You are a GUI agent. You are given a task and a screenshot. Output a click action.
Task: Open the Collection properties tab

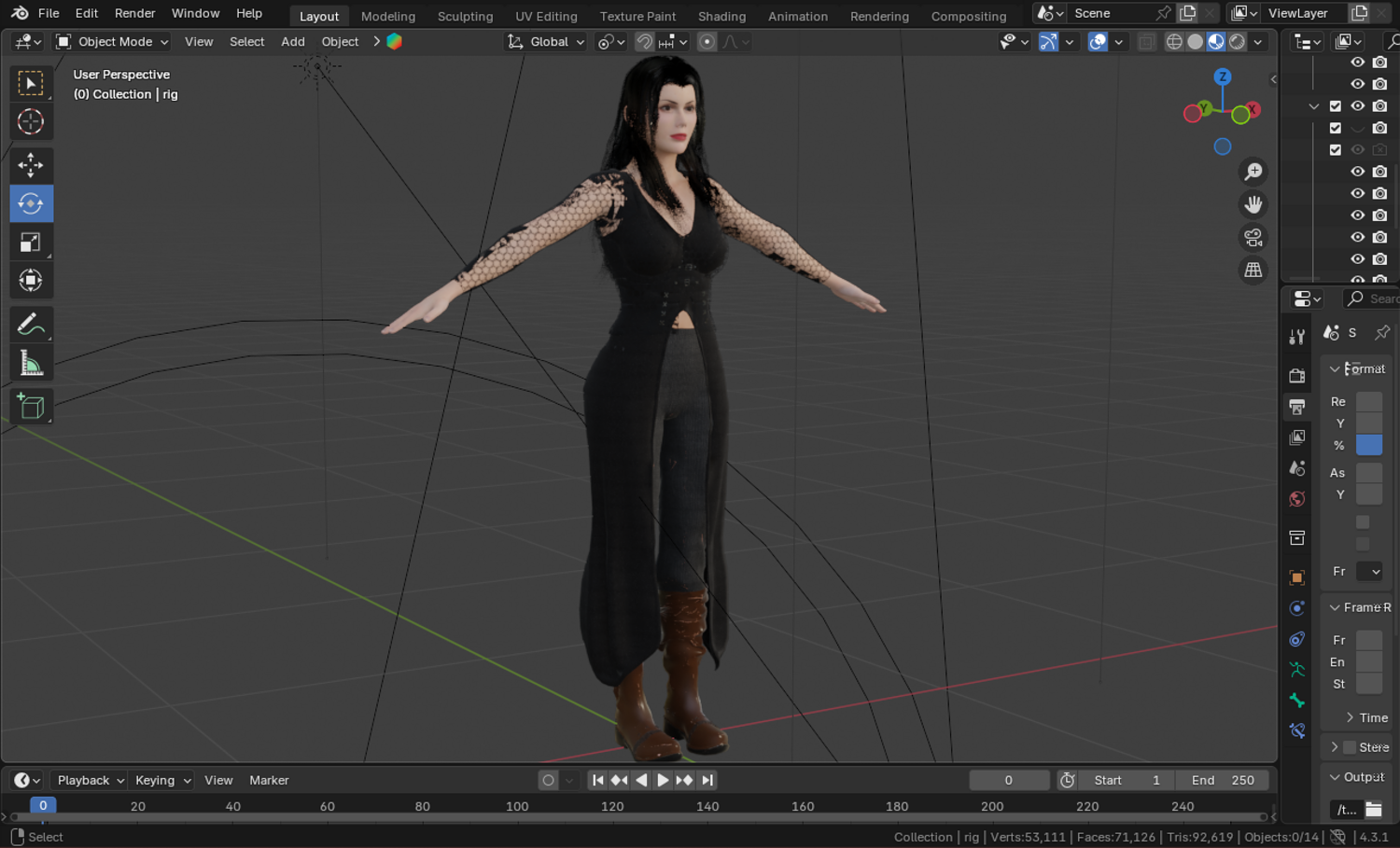[x=1297, y=538]
